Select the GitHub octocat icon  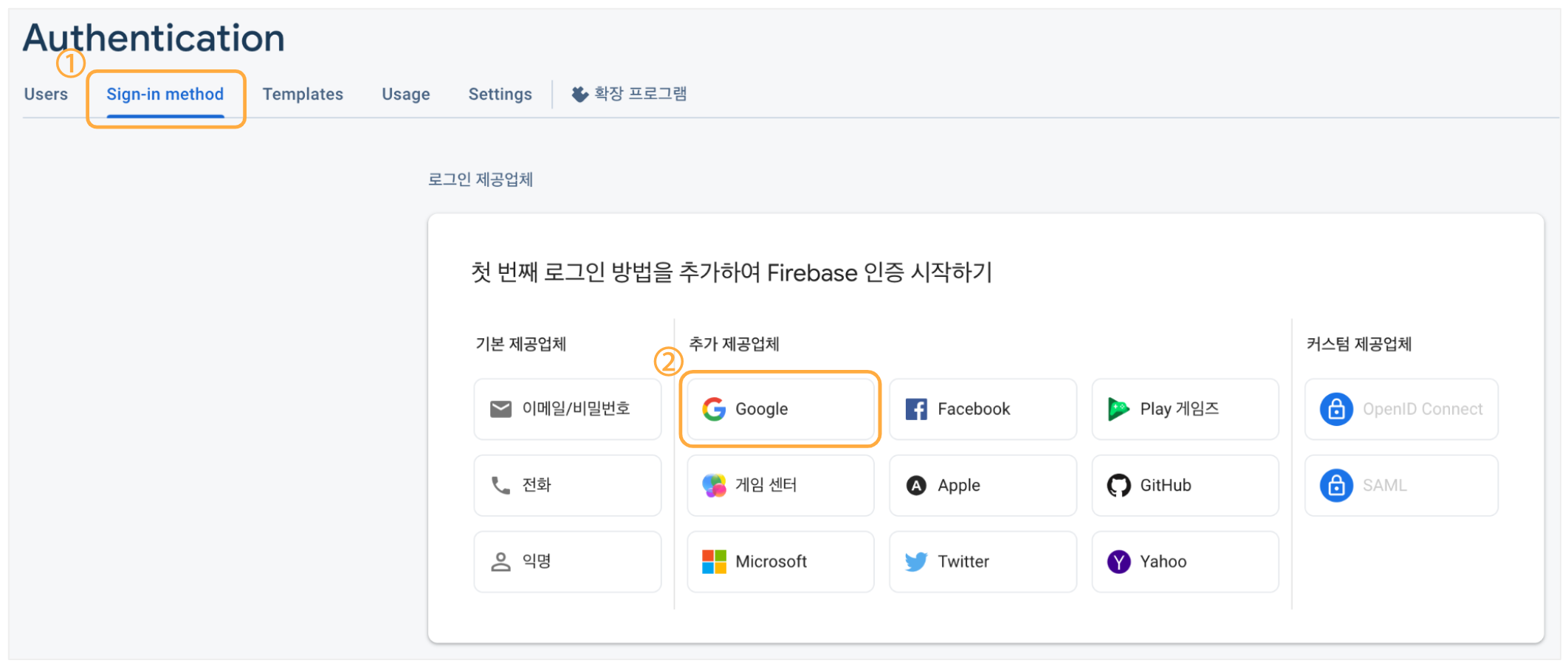pyautogui.click(x=1118, y=485)
